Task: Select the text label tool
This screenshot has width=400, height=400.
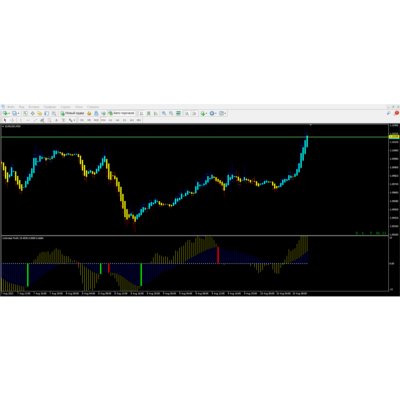Action: tap(56, 120)
